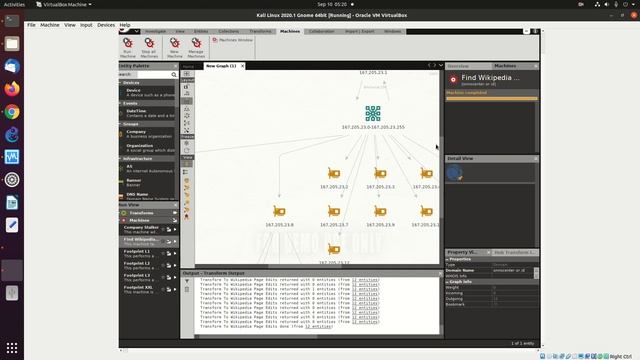Select the IP entity 167.205.23.3
Viewport: 640px width, 360px height.
tap(380, 173)
